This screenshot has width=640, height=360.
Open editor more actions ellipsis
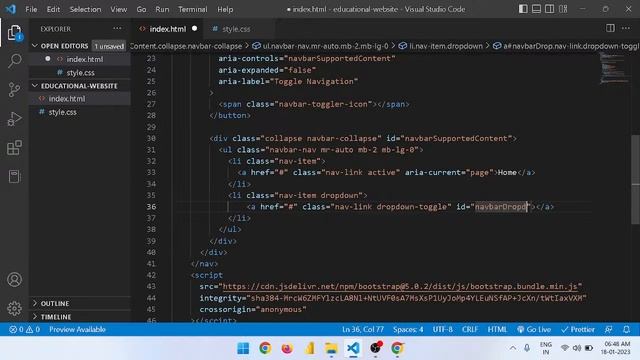coord(626,28)
